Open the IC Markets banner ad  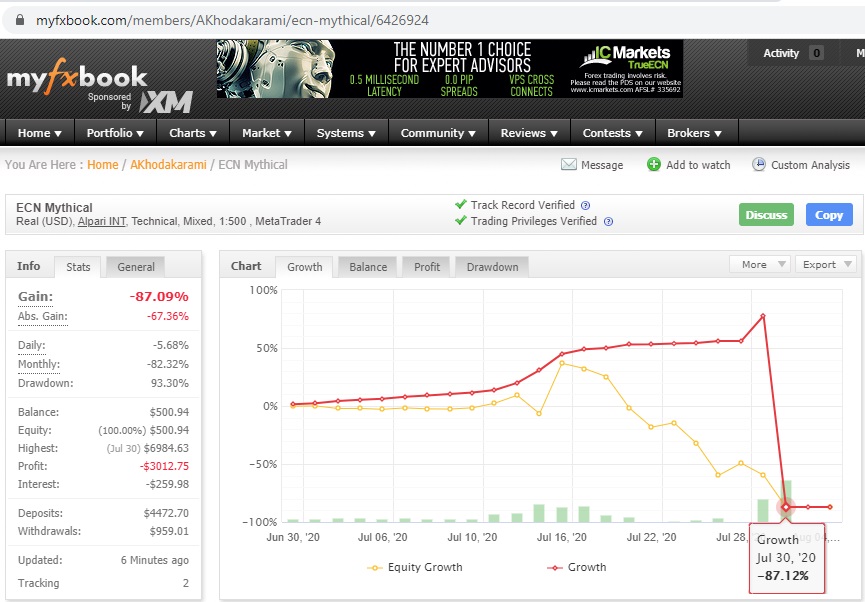[x=450, y=69]
